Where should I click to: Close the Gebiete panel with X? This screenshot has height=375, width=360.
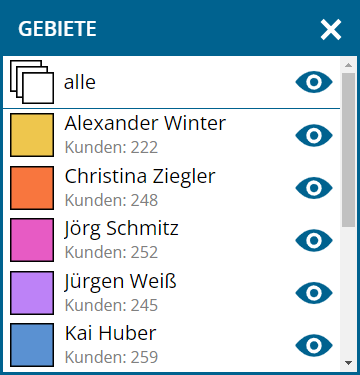click(331, 30)
